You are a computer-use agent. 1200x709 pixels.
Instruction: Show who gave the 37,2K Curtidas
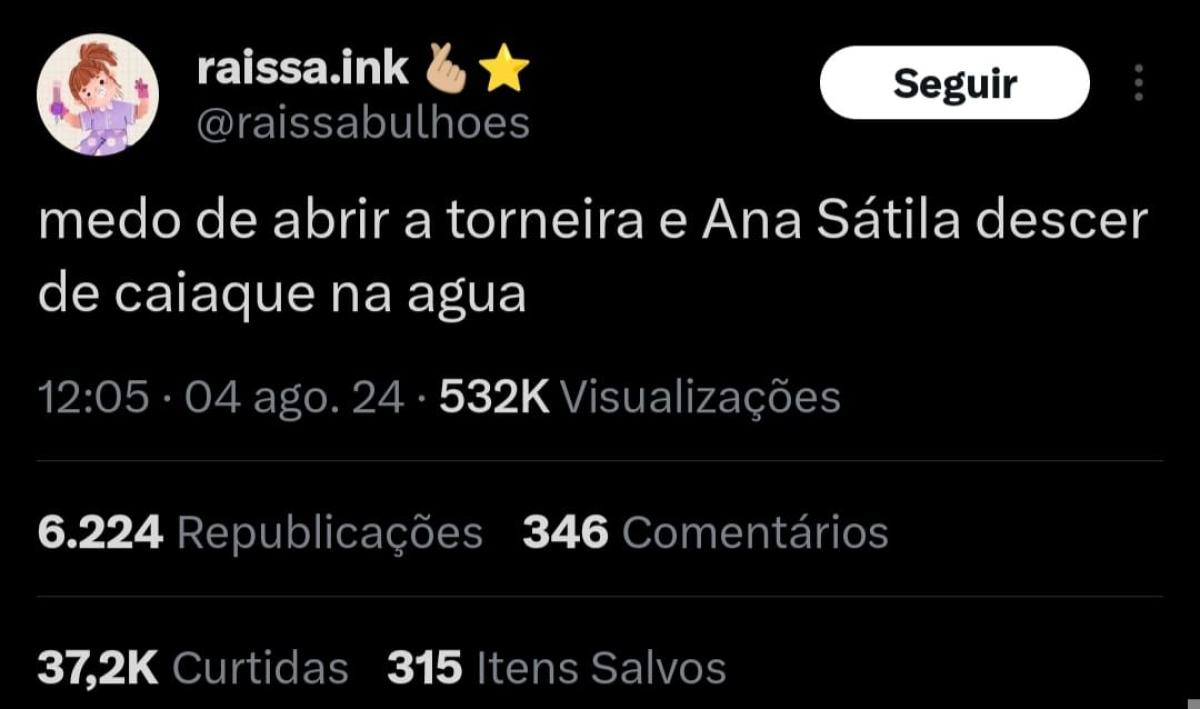coord(193,668)
